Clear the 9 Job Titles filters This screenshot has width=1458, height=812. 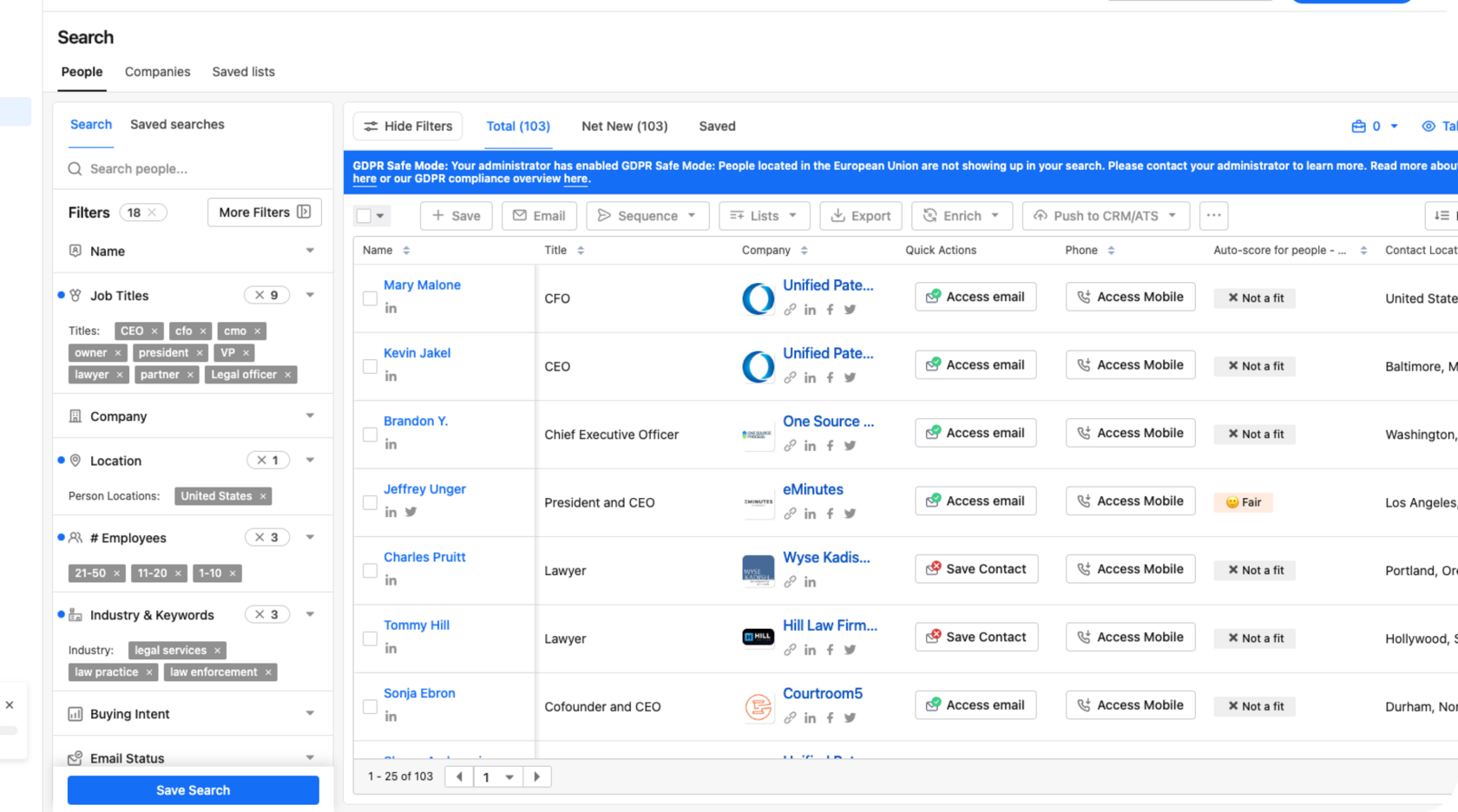(259, 295)
